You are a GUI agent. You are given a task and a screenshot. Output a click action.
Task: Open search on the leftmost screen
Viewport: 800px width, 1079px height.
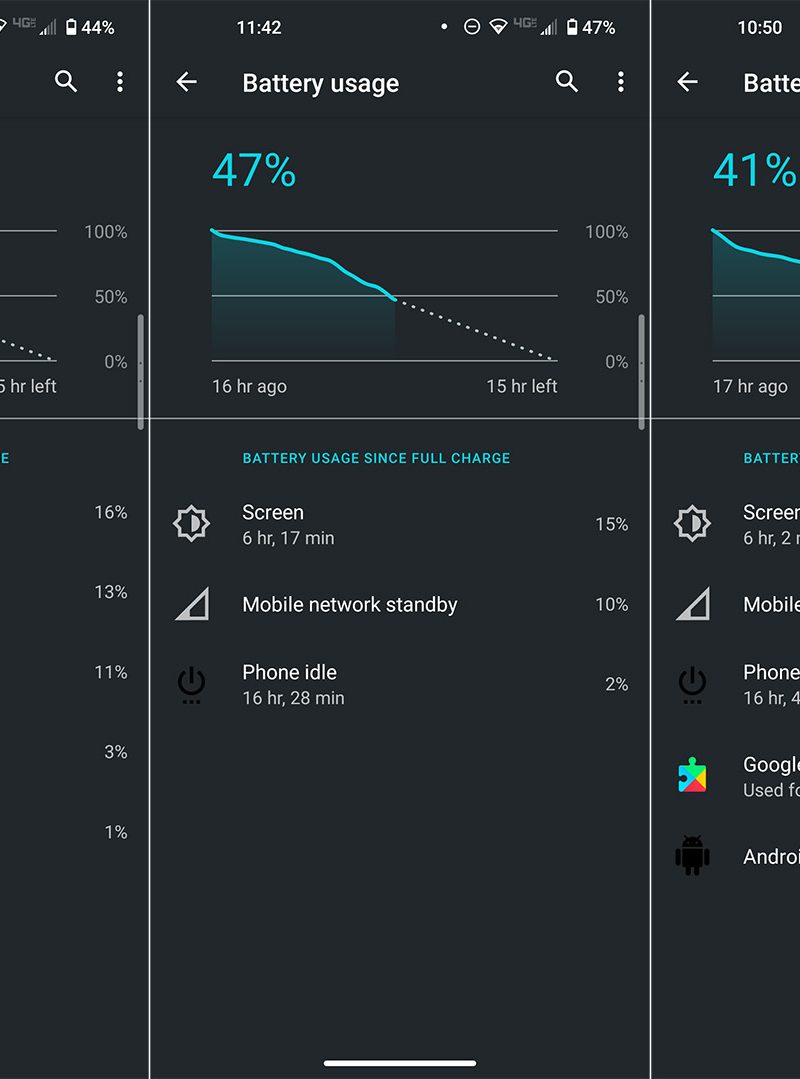click(x=66, y=82)
